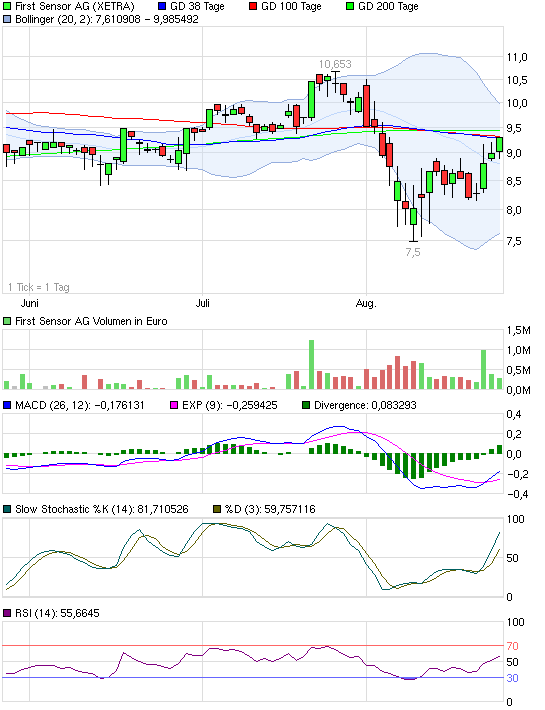Viewport: 545px width, 710px height.
Task: Click the 0,4 MACD axis value
Action: tap(515, 414)
